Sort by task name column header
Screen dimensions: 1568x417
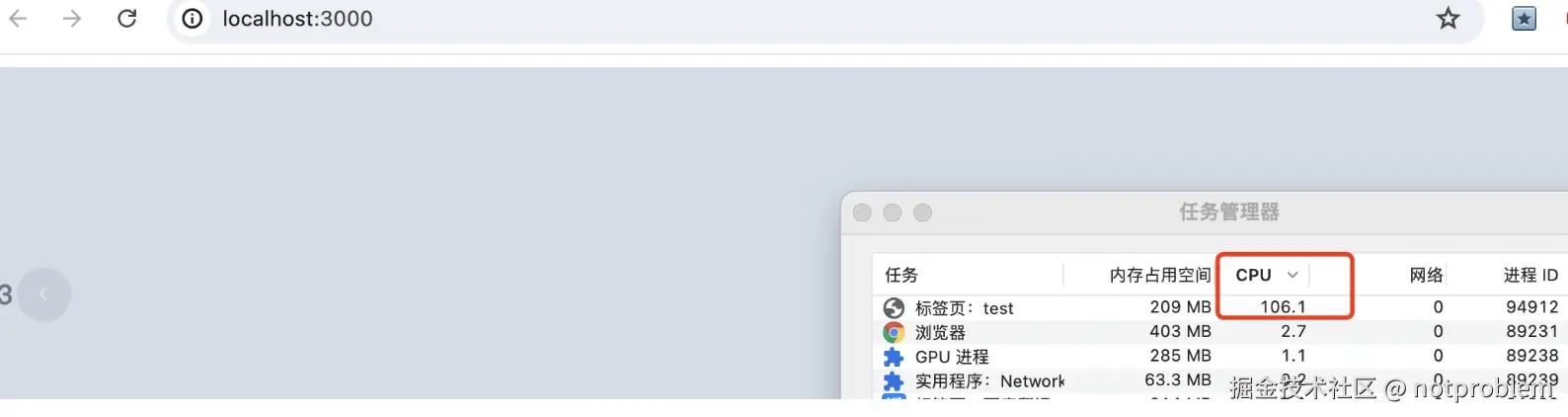click(902, 275)
